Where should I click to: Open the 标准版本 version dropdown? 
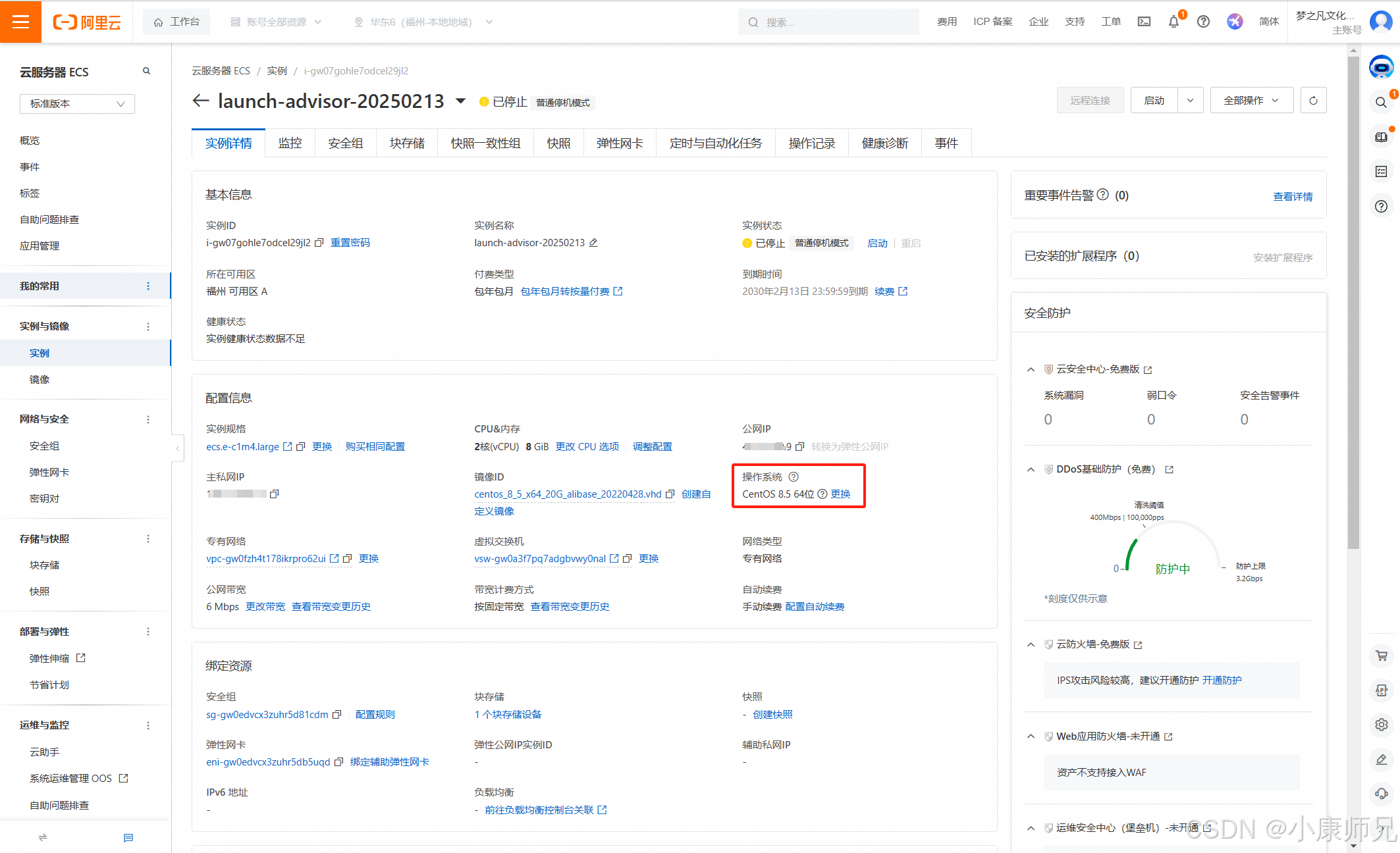(x=77, y=103)
